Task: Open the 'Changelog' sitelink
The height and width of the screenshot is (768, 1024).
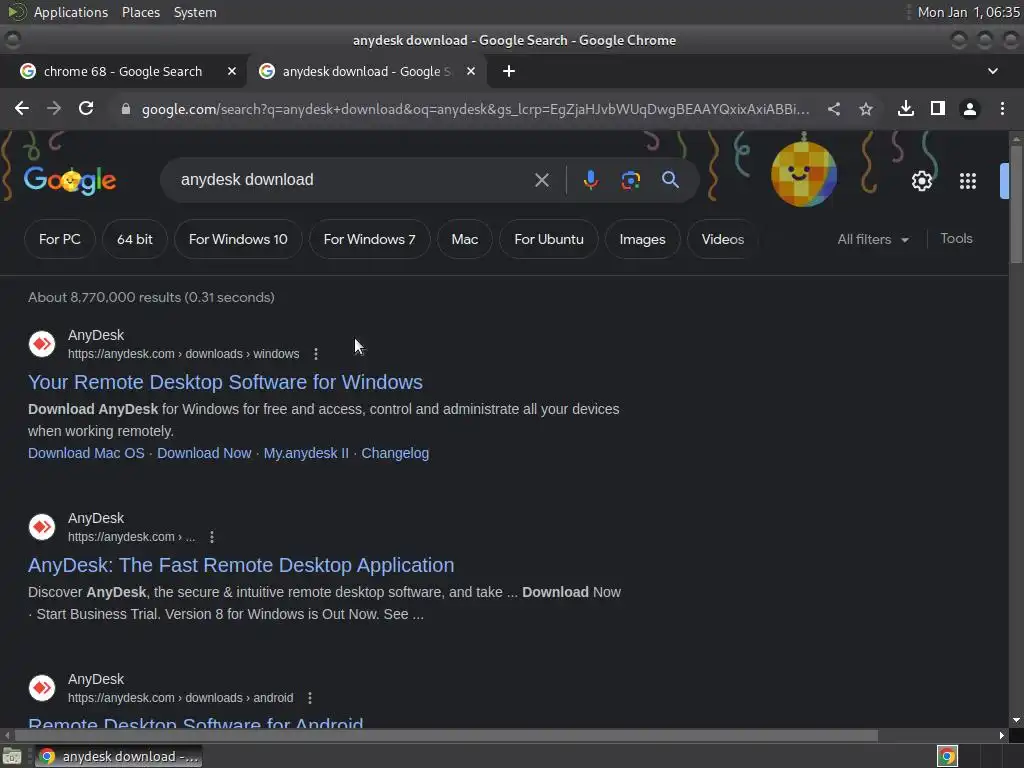Action: [395, 453]
